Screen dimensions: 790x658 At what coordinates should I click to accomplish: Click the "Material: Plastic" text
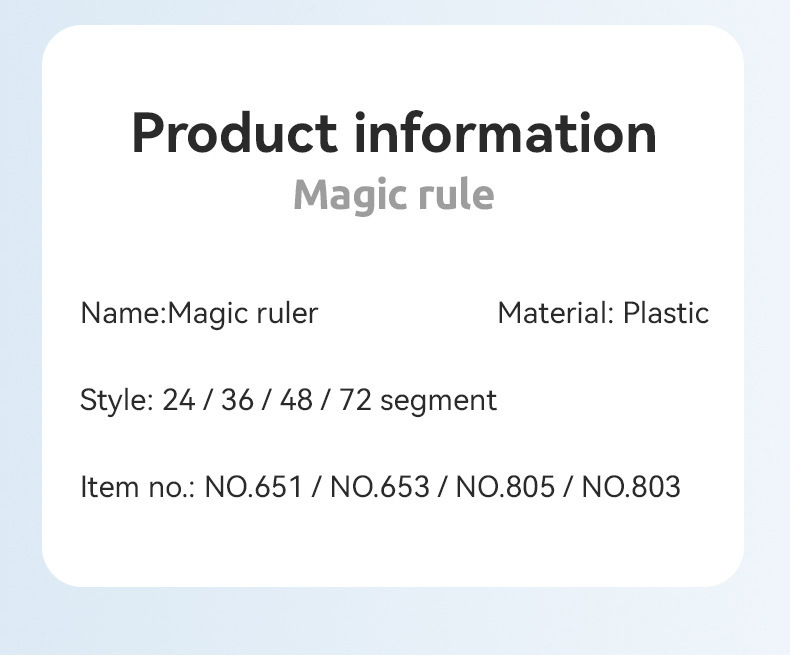pyautogui.click(x=603, y=314)
